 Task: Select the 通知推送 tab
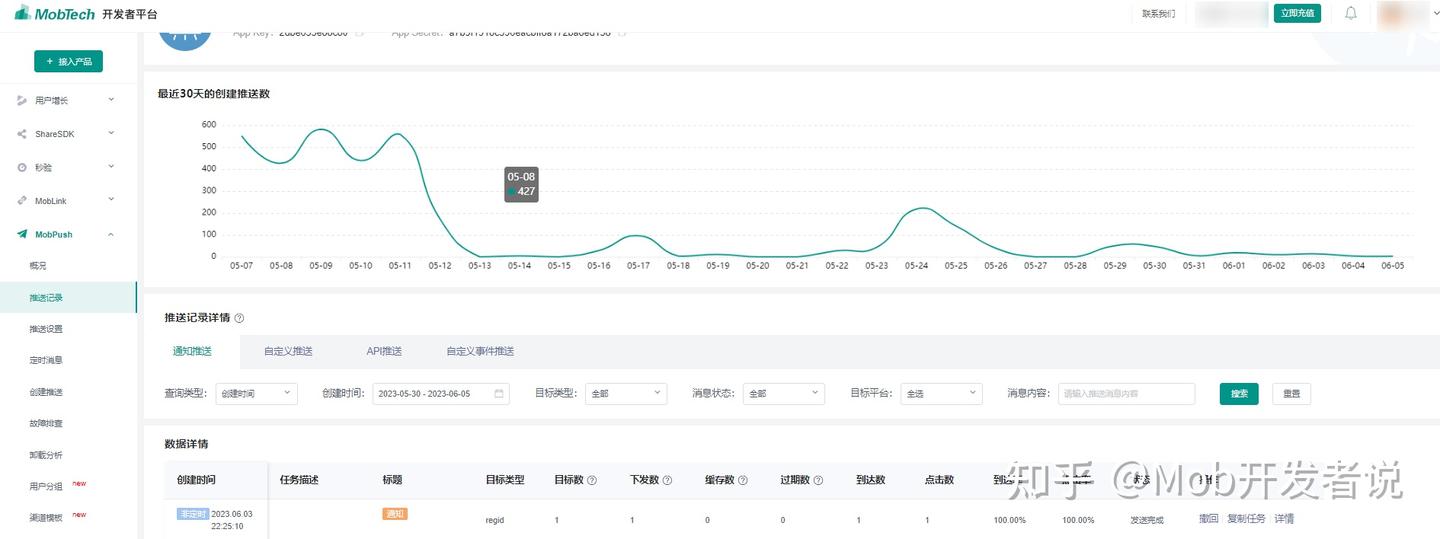pyautogui.click(x=190, y=351)
